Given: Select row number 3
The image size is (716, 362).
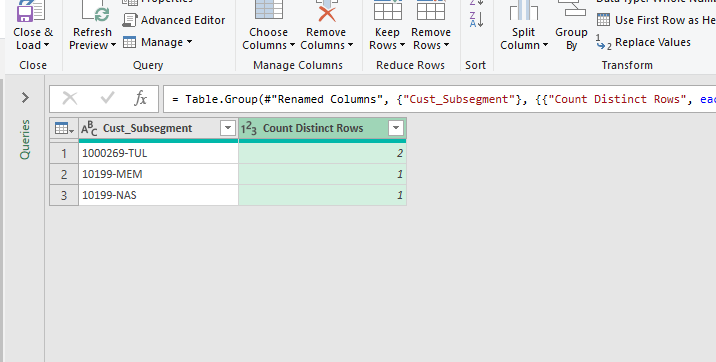Looking at the screenshot, I should coord(64,195).
